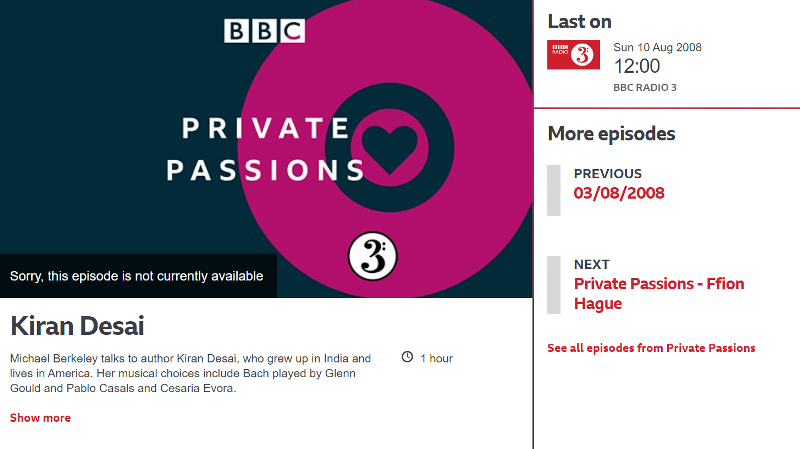Click the 'not currently available' notice
This screenshot has width=800, height=449.
(137, 276)
